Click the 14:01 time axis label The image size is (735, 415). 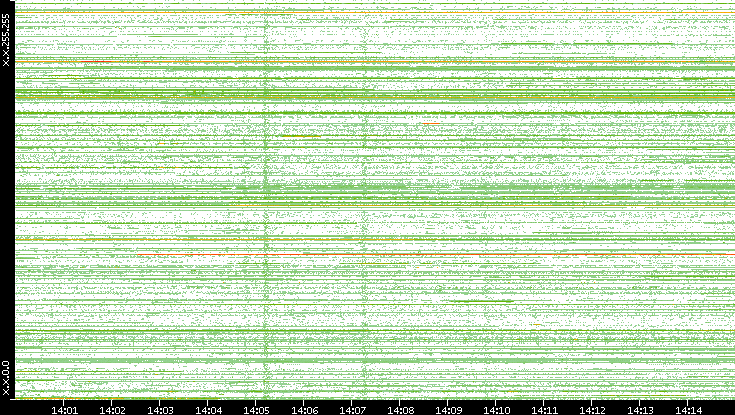(x=64, y=410)
